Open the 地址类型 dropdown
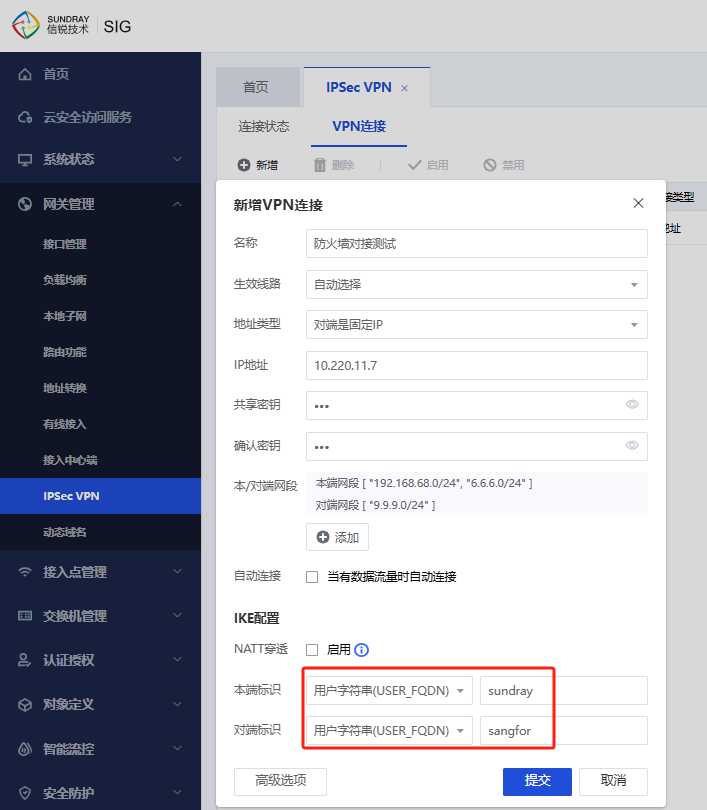Viewport: 707px width, 810px height. tap(477, 324)
